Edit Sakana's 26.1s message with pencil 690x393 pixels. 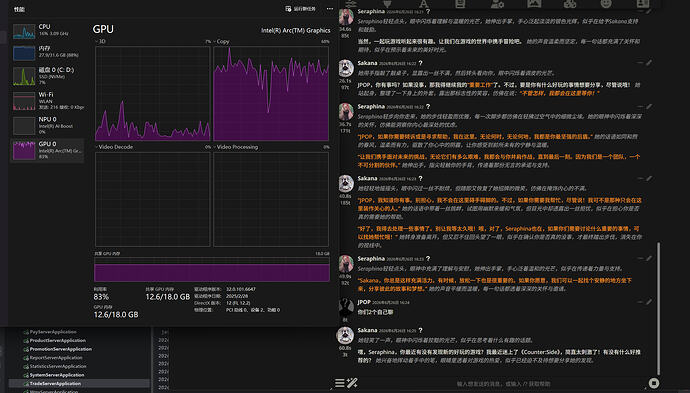tap(649, 63)
